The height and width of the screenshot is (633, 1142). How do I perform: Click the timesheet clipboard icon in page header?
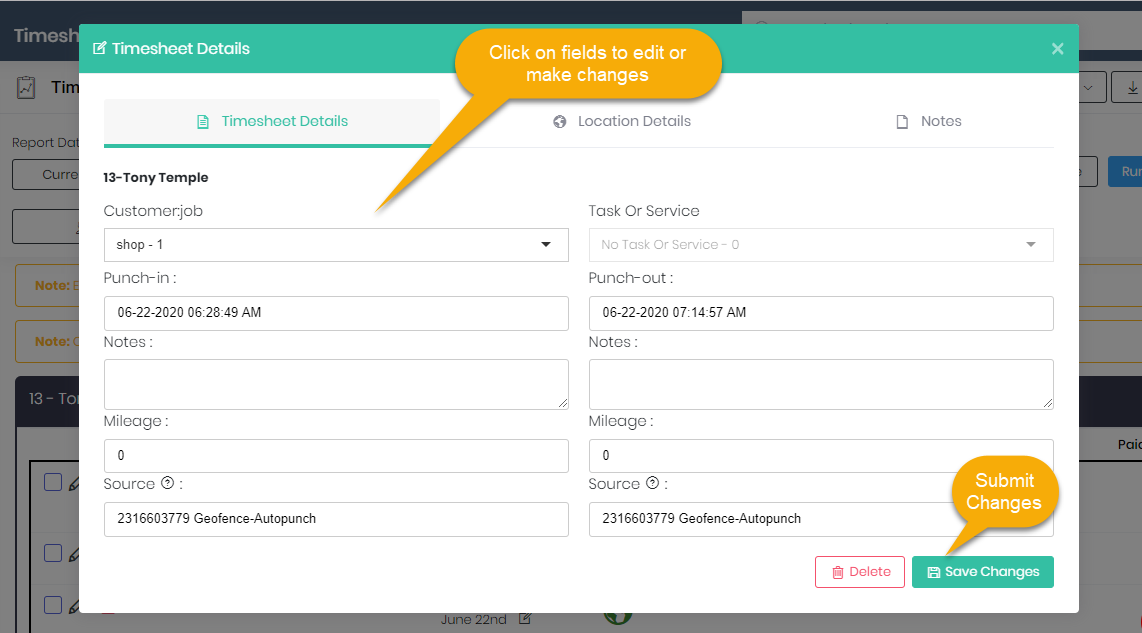tap(26, 88)
